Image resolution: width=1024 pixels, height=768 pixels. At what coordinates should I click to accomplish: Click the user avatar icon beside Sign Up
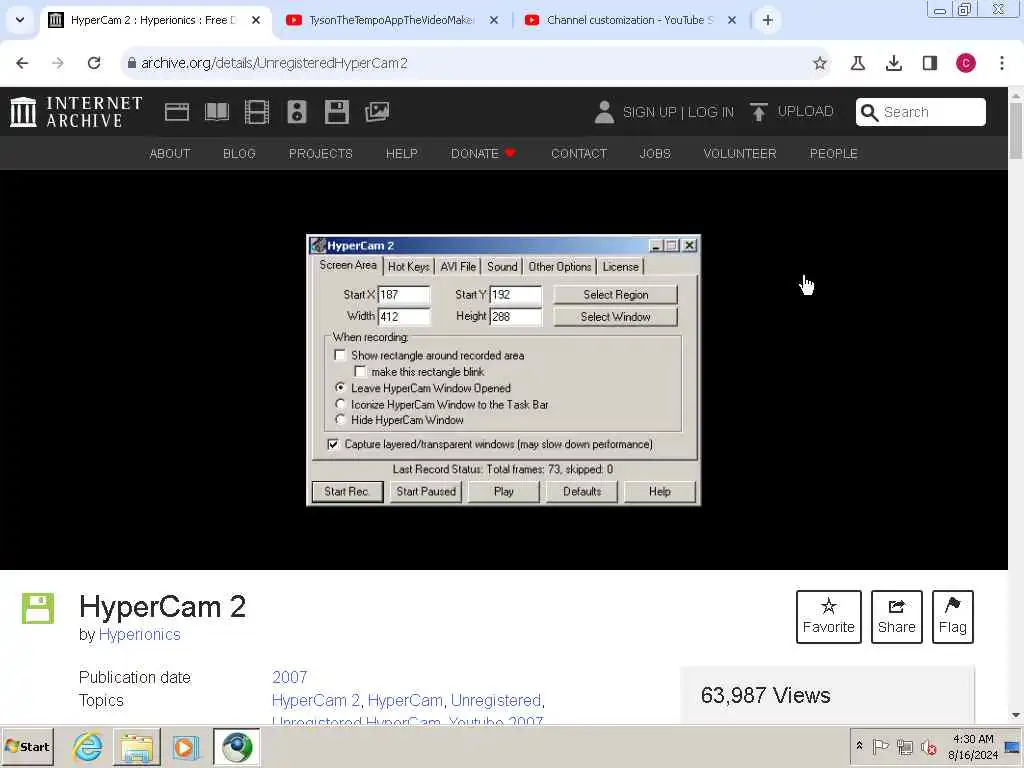(x=604, y=112)
